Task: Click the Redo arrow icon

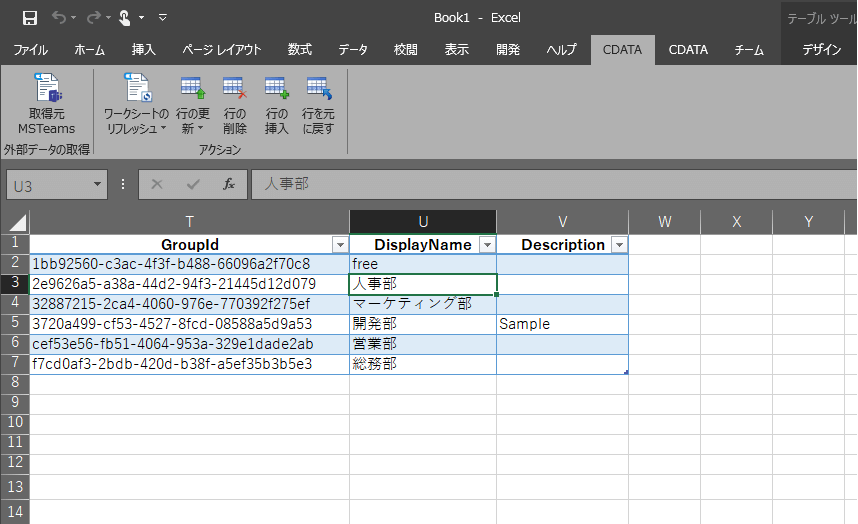Action: pyautogui.click(x=94, y=18)
